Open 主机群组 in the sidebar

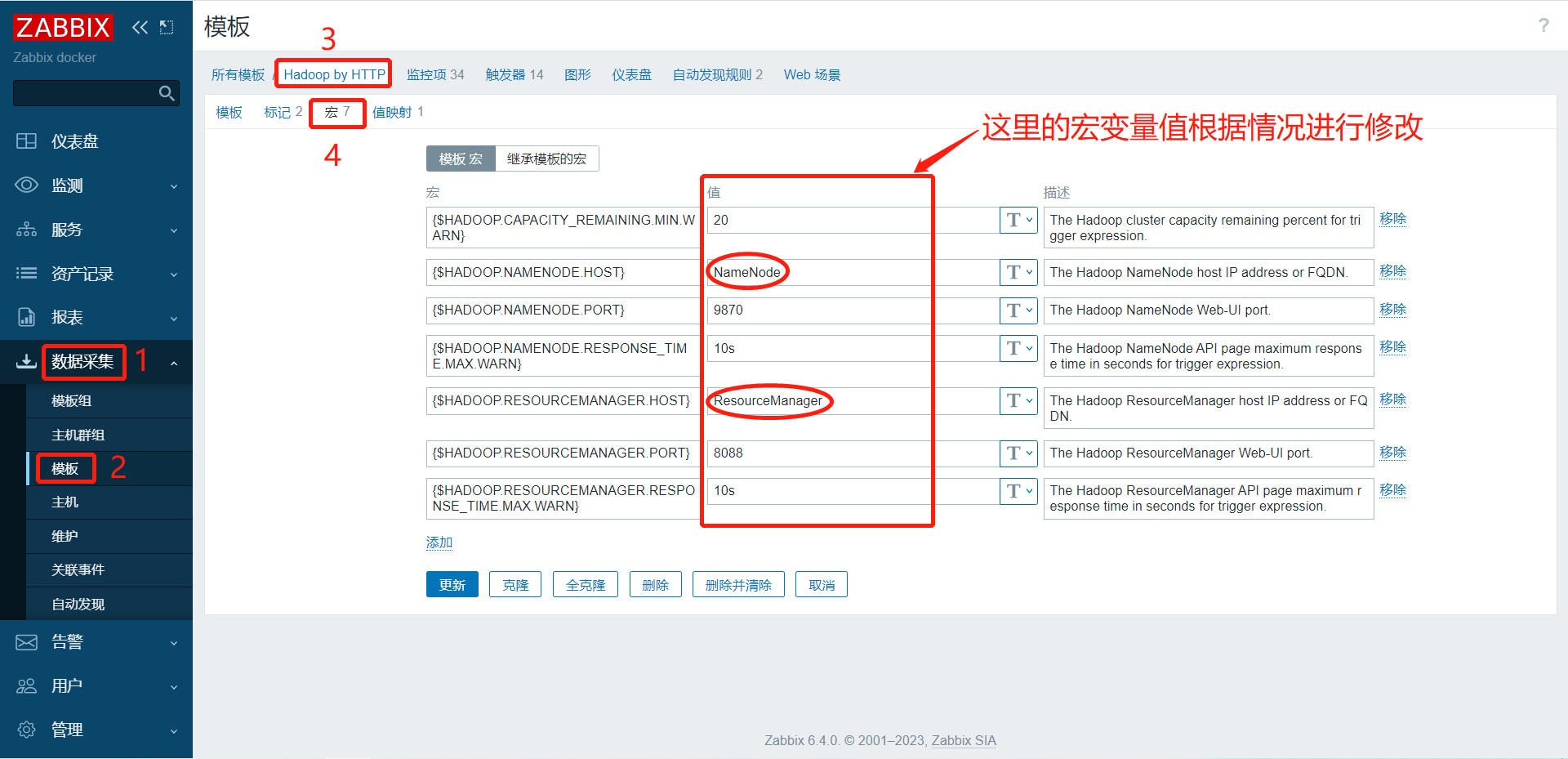click(109, 435)
